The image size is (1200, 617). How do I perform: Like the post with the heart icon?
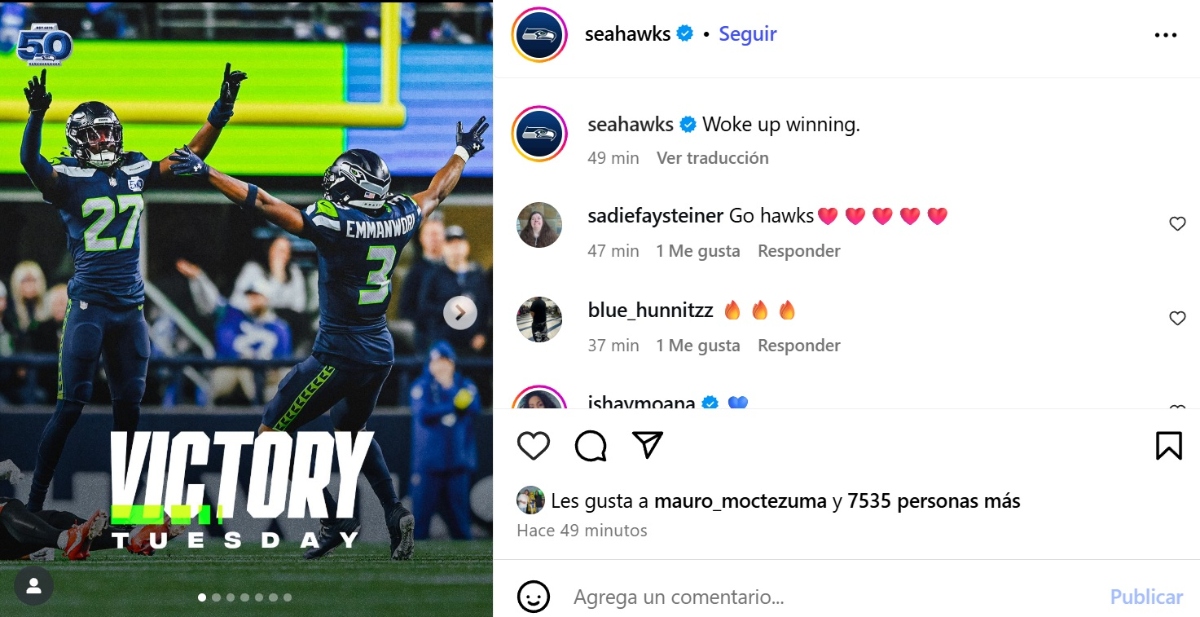[x=533, y=445]
